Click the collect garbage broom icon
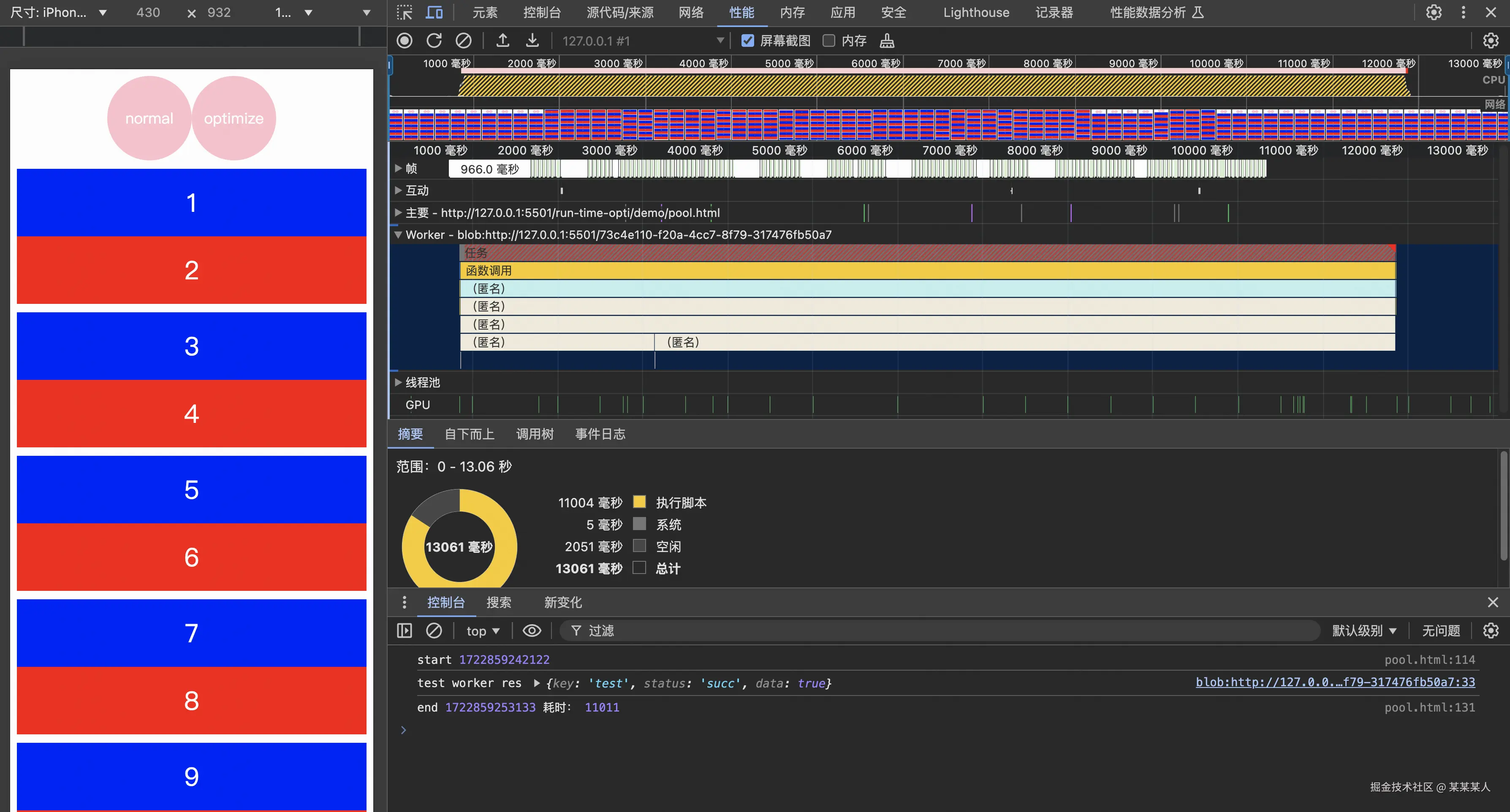 [x=887, y=41]
